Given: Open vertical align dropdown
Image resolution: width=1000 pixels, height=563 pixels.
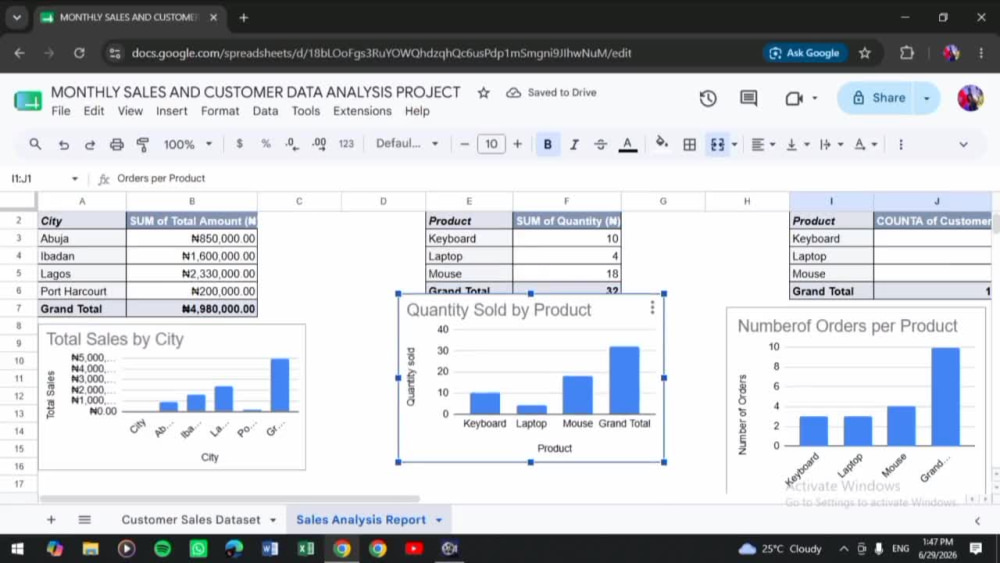Looking at the screenshot, I should click(797, 145).
